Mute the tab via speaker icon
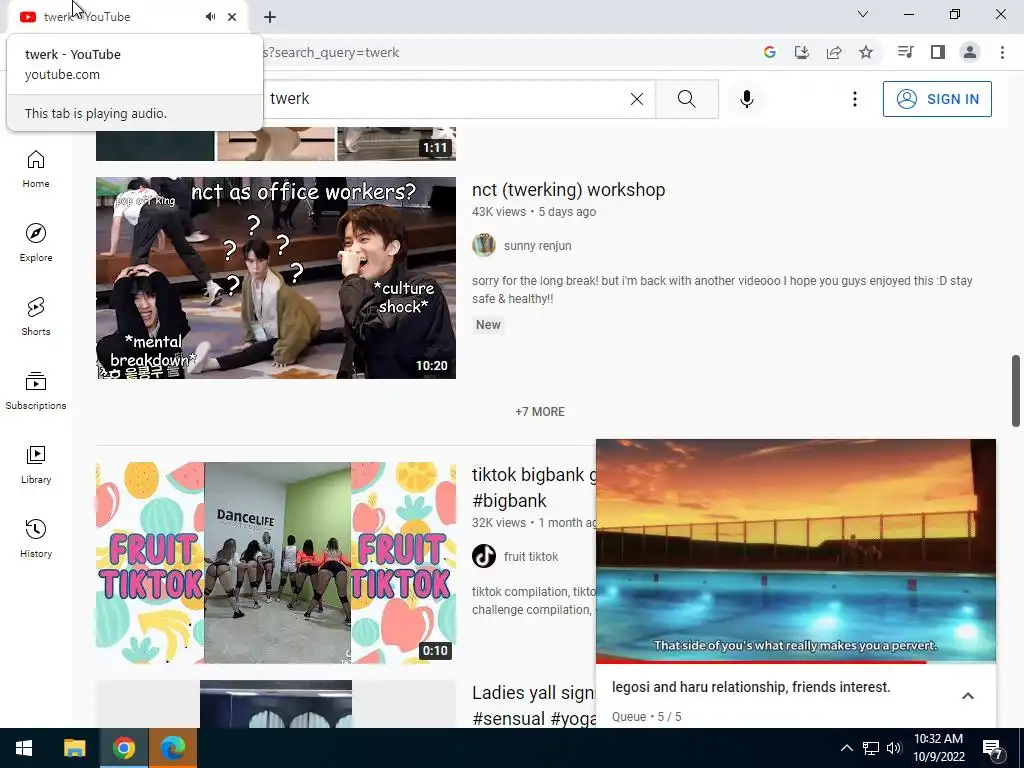Viewport: 1024px width, 768px height. (x=210, y=17)
